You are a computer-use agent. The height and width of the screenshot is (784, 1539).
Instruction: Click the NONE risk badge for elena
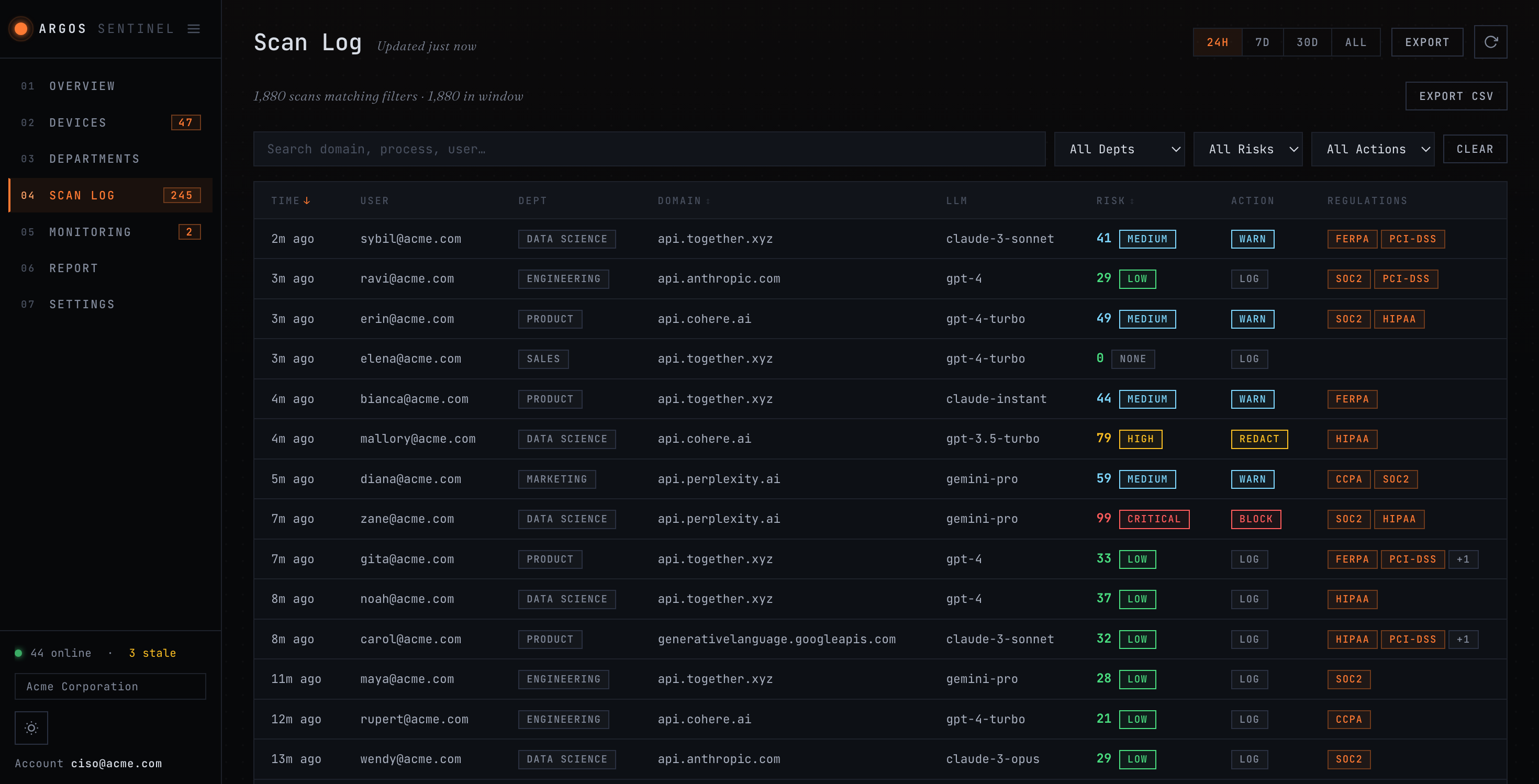pos(1133,359)
